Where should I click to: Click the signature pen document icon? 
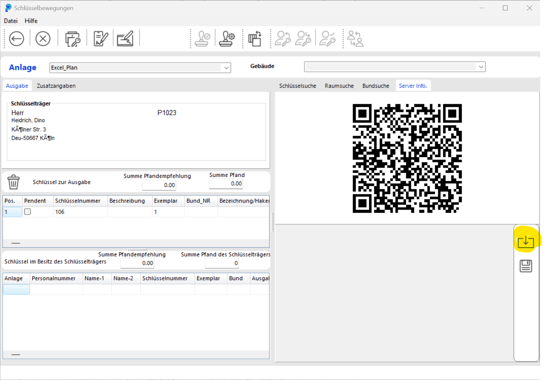pos(125,39)
